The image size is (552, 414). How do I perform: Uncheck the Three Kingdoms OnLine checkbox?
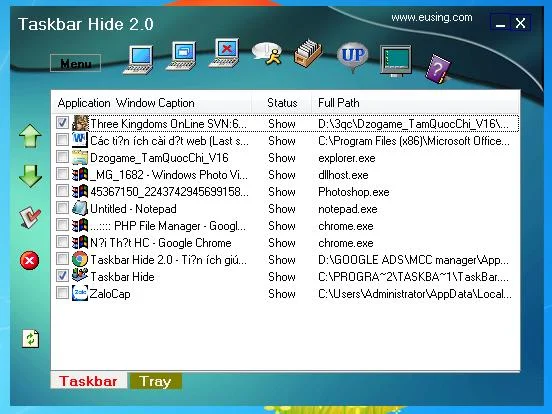click(62, 123)
